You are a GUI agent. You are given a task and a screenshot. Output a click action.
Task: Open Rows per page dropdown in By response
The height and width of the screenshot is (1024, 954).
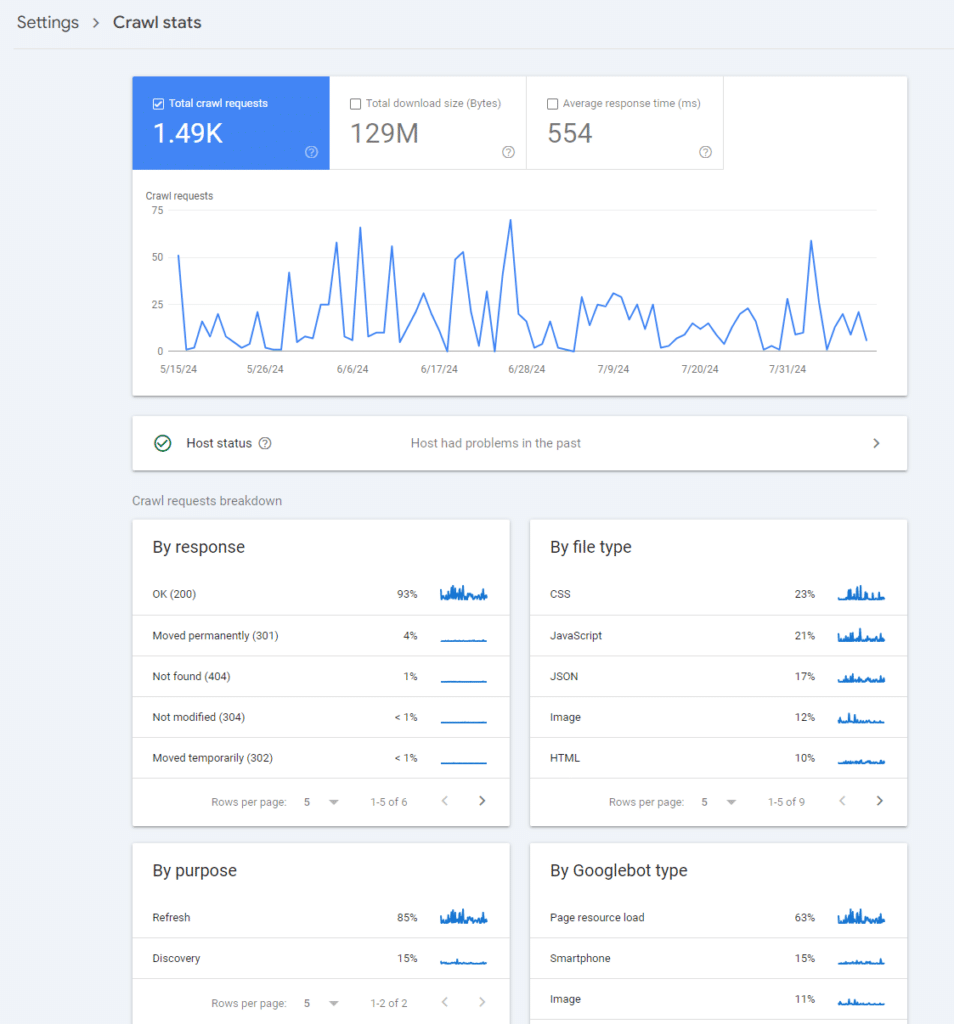(x=321, y=802)
